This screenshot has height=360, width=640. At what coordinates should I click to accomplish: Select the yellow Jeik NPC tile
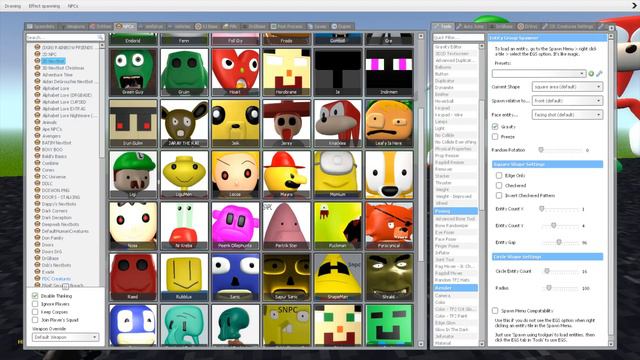236,123
